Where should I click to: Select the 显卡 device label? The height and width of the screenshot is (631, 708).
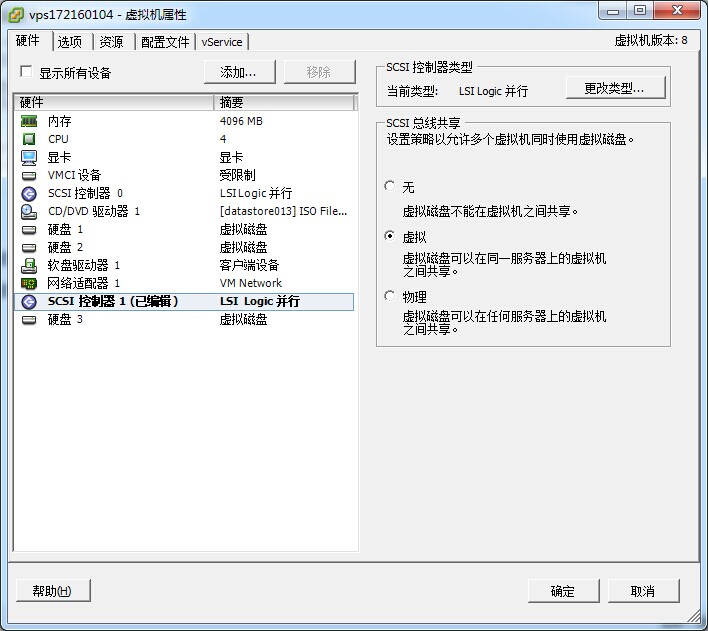coord(60,157)
